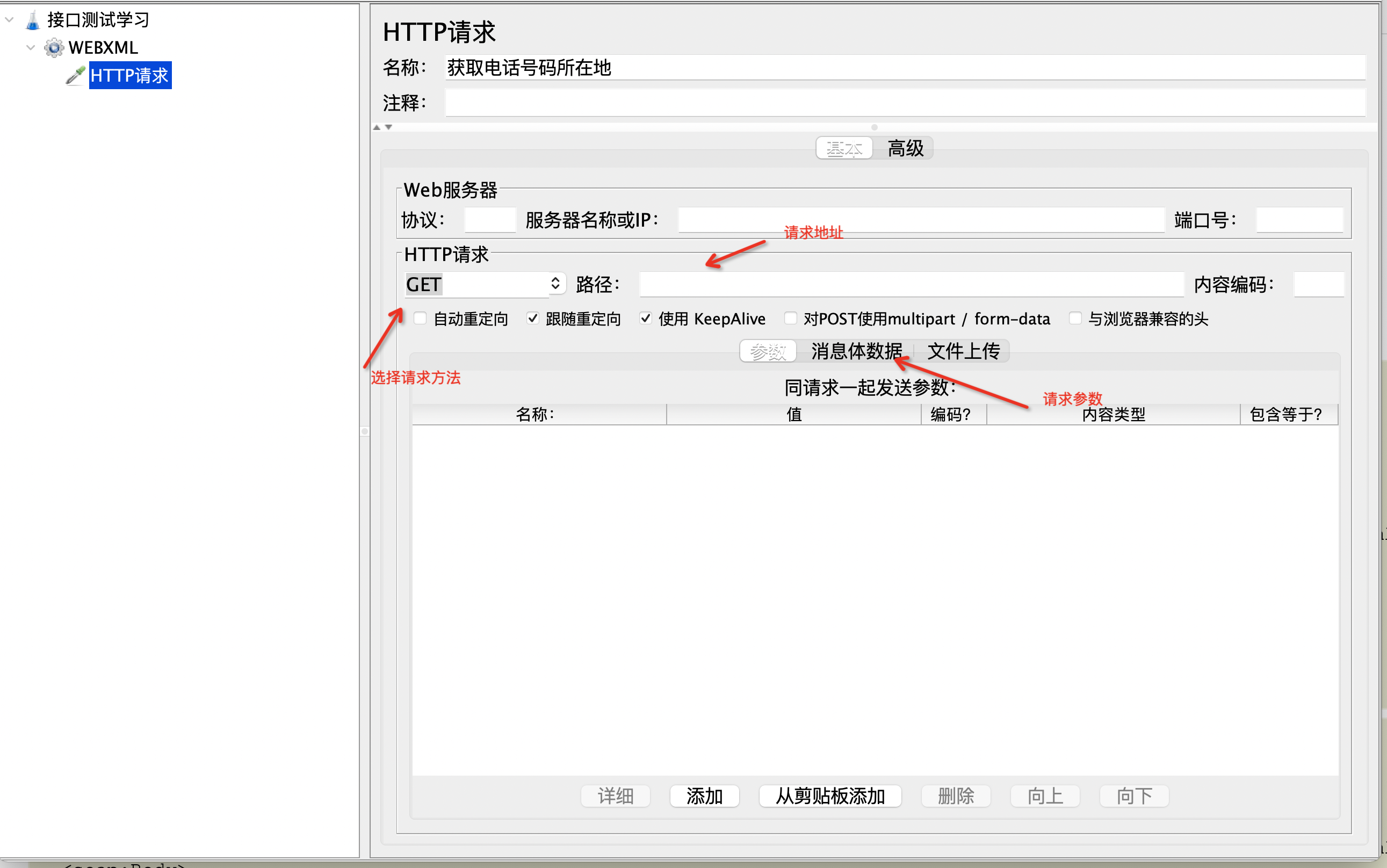Click the small collapse-down arrow below the comment field

(x=389, y=127)
